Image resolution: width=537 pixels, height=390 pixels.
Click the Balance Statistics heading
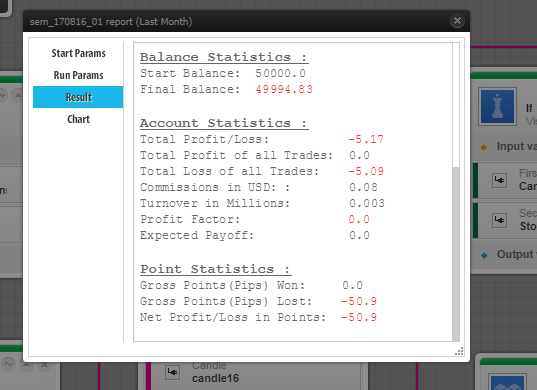click(x=224, y=57)
